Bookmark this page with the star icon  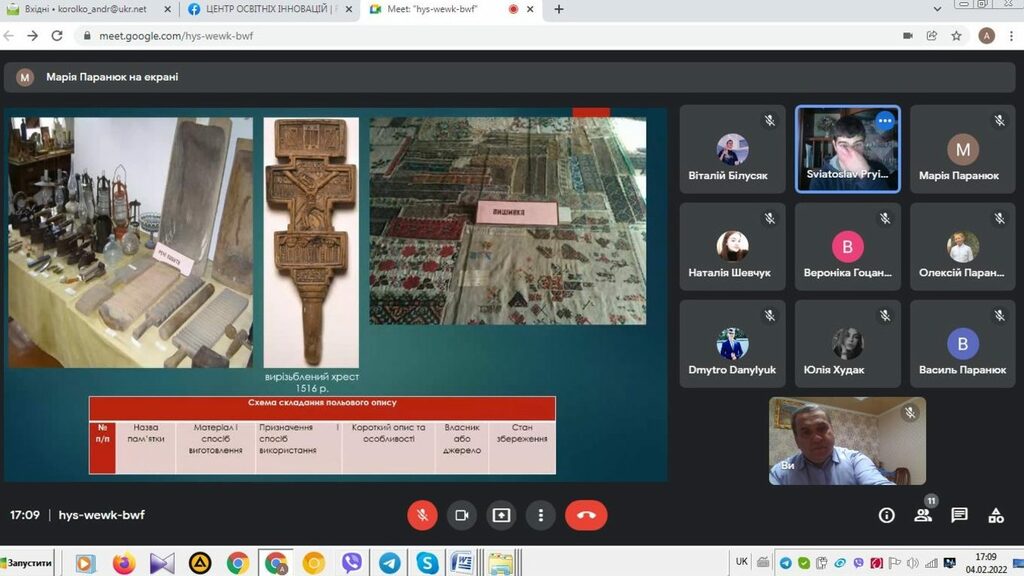click(x=956, y=35)
